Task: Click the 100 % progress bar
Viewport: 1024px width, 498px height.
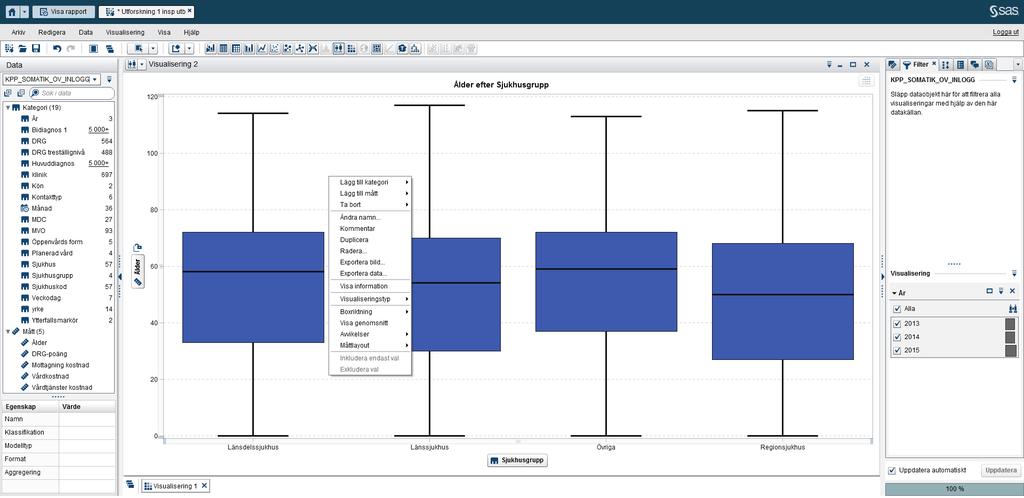Action: pos(953,488)
